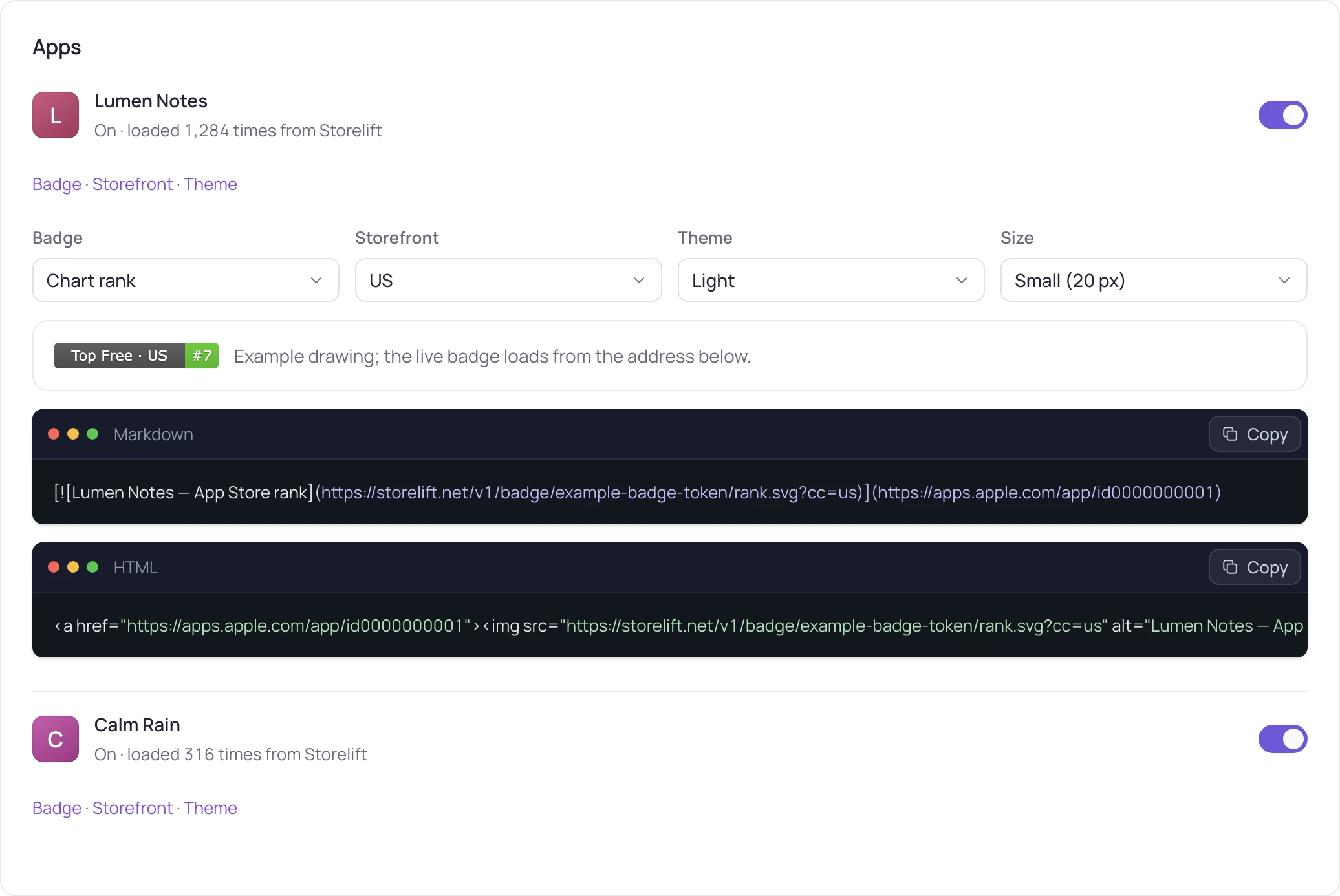Copy the Markdown snippet
The height and width of the screenshot is (896, 1340).
(1255, 434)
